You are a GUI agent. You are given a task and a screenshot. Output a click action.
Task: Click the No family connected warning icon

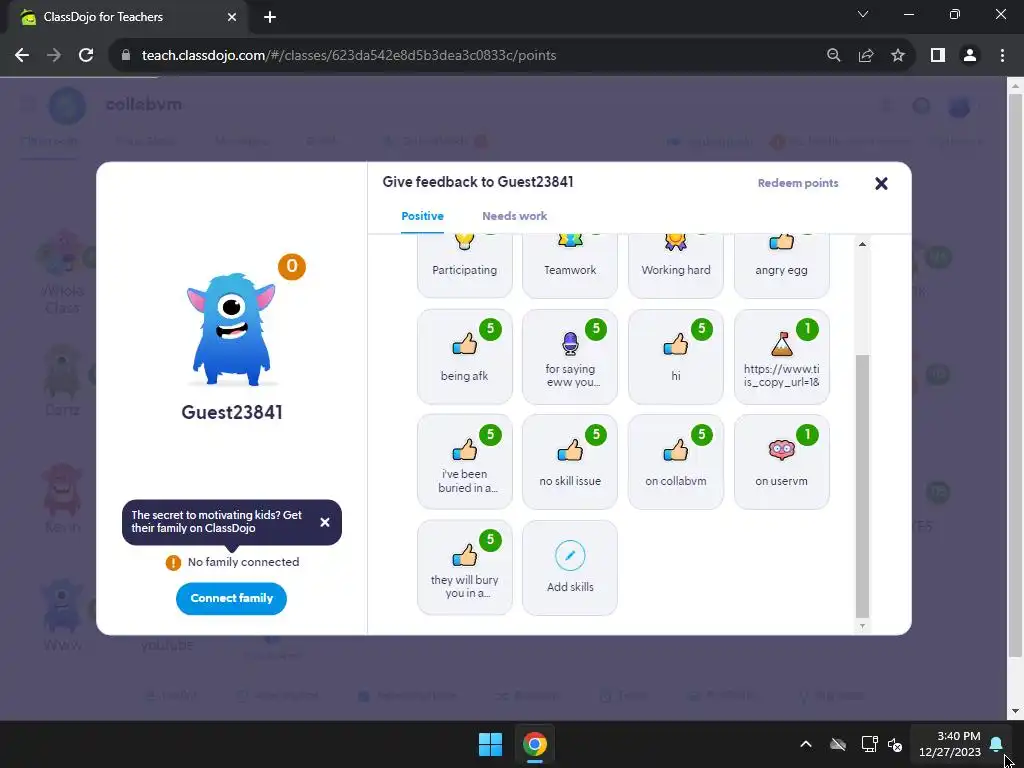(173, 562)
